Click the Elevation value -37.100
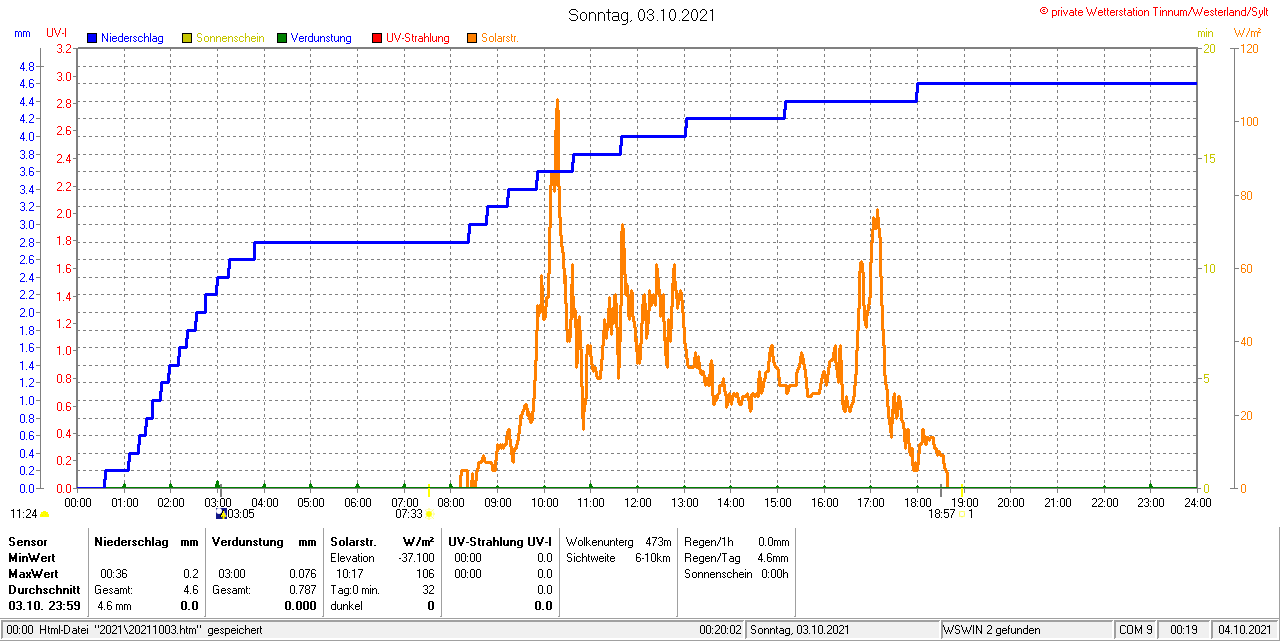This screenshot has height=641, width=1280. click(x=416, y=558)
